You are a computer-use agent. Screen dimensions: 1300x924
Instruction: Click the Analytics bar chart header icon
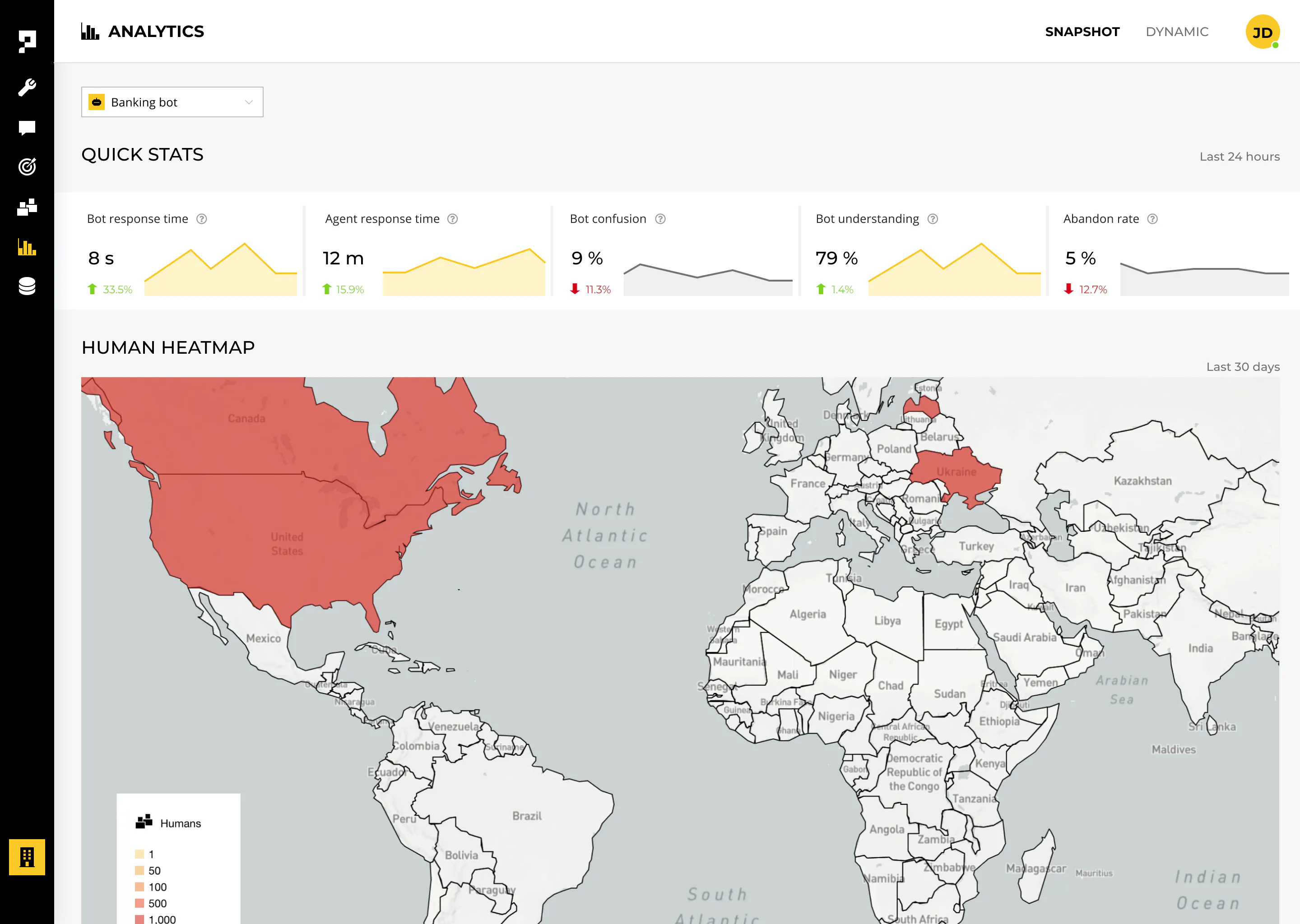click(x=90, y=32)
